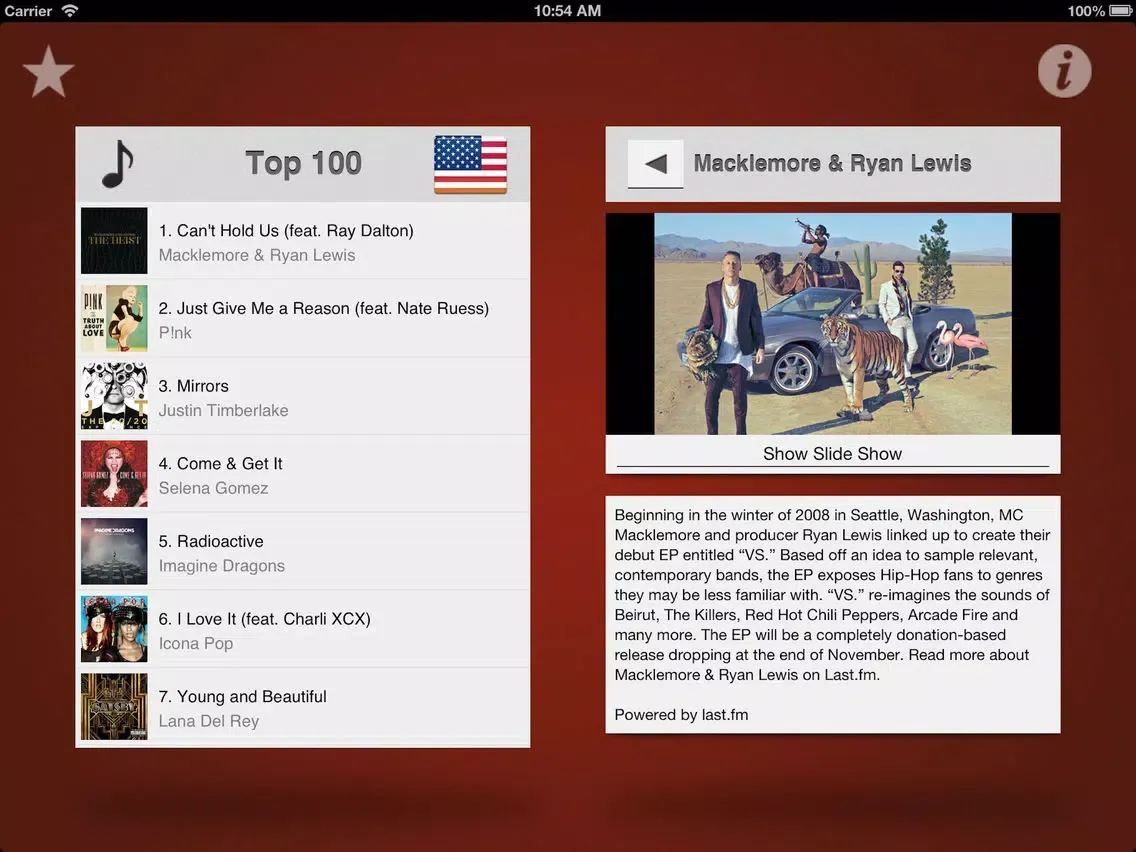Open Icona Pop album cover thumbnail
The width and height of the screenshot is (1136, 852).
[x=114, y=629]
